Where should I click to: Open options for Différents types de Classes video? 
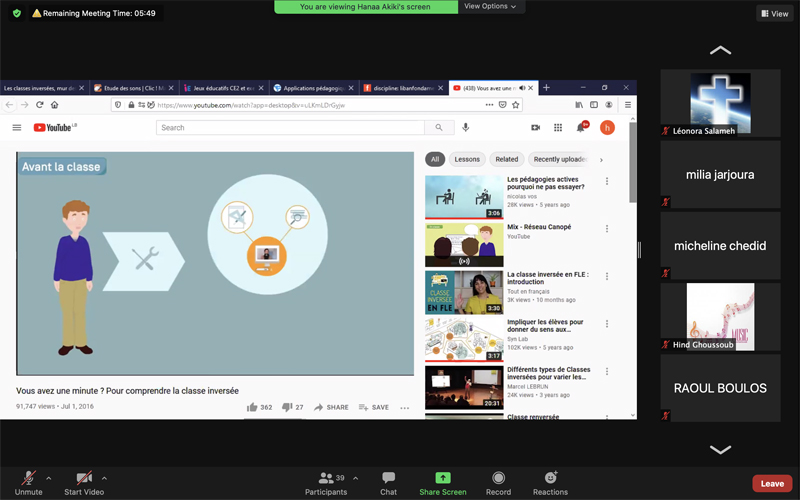pos(607,371)
